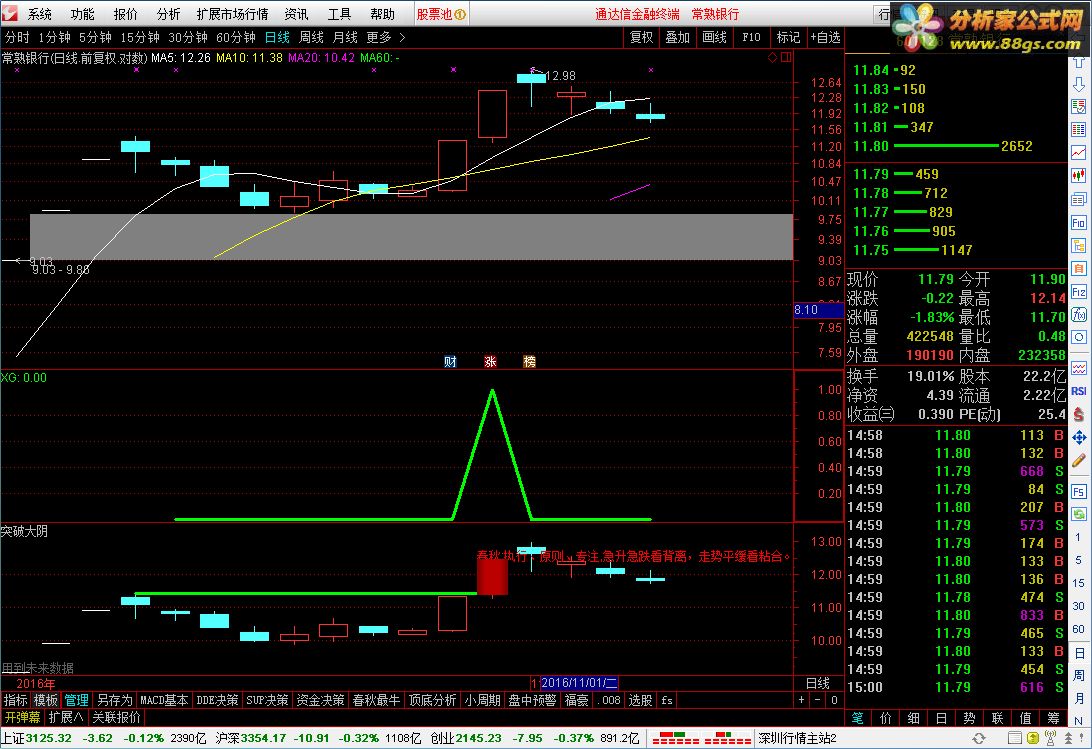Click the double up-arrow icon in status bar
Screen dimensions: 1092x749
[x=1068, y=738]
